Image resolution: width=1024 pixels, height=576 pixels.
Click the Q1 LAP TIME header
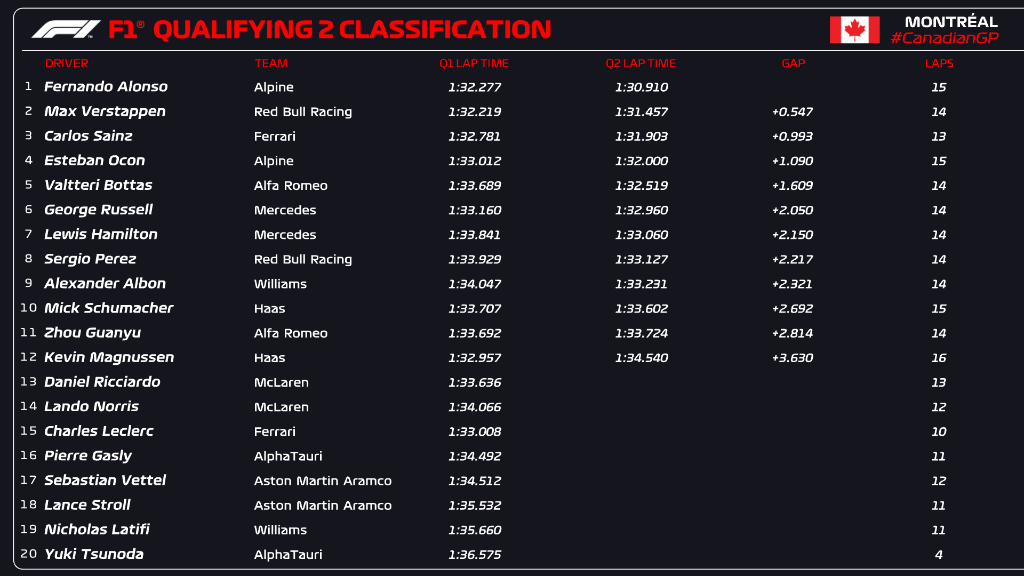point(474,63)
